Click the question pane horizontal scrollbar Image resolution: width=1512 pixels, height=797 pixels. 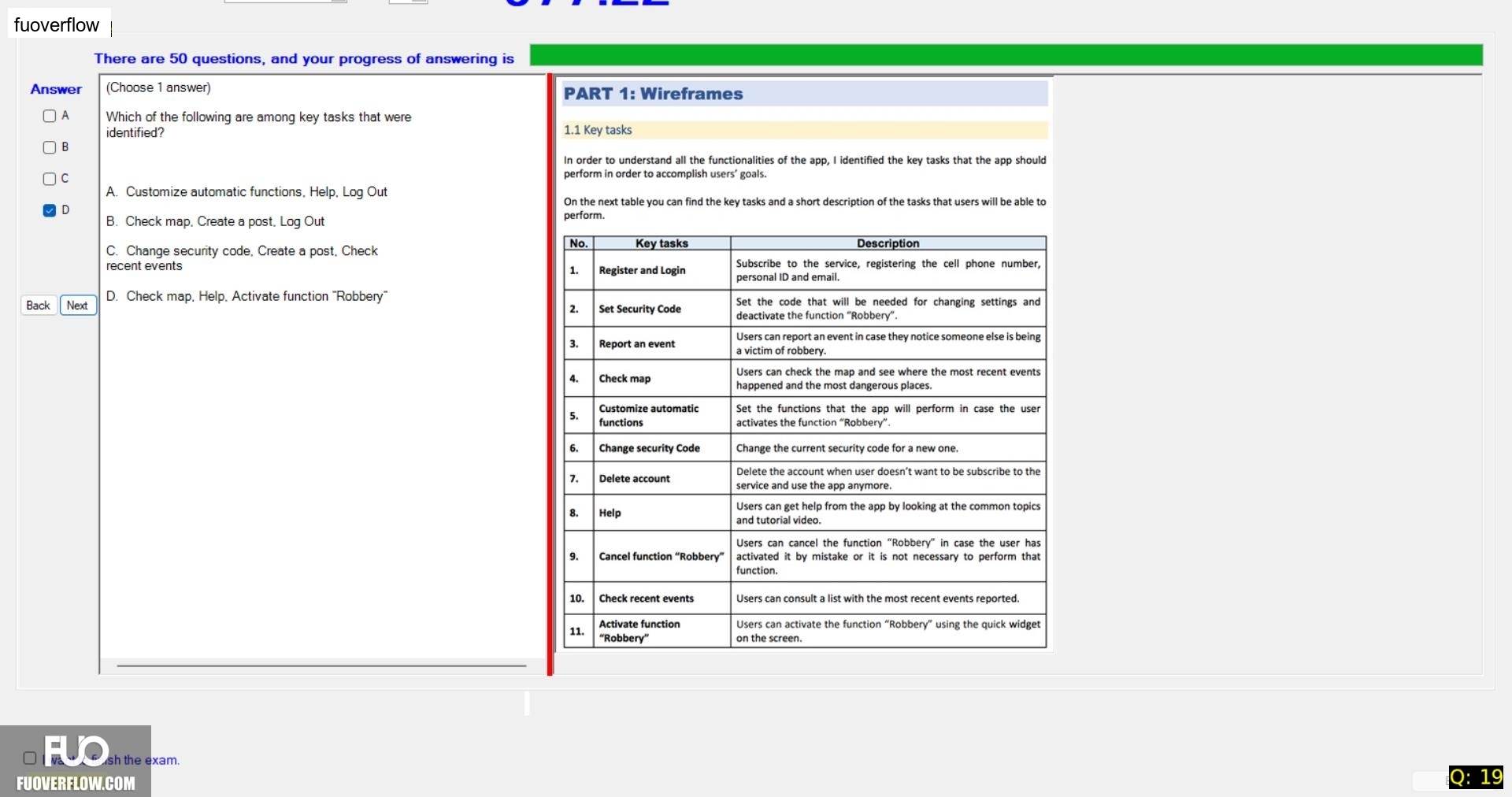click(x=321, y=665)
